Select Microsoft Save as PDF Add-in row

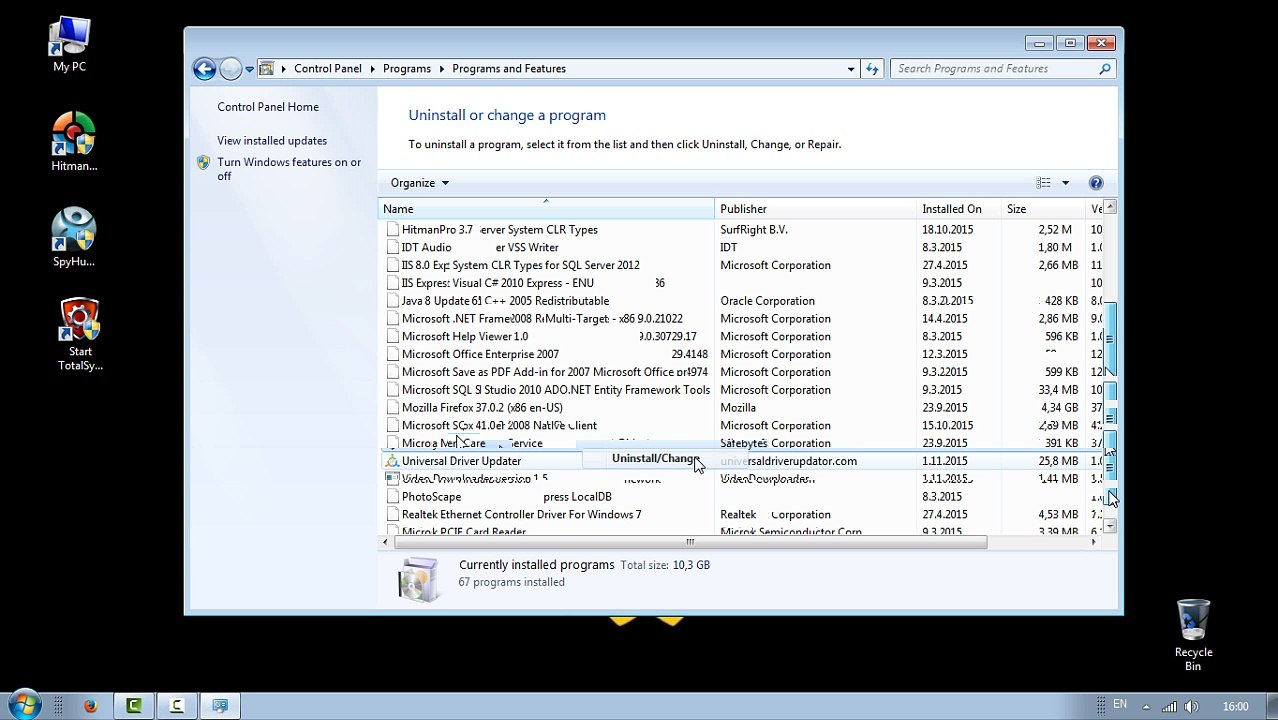pos(740,372)
